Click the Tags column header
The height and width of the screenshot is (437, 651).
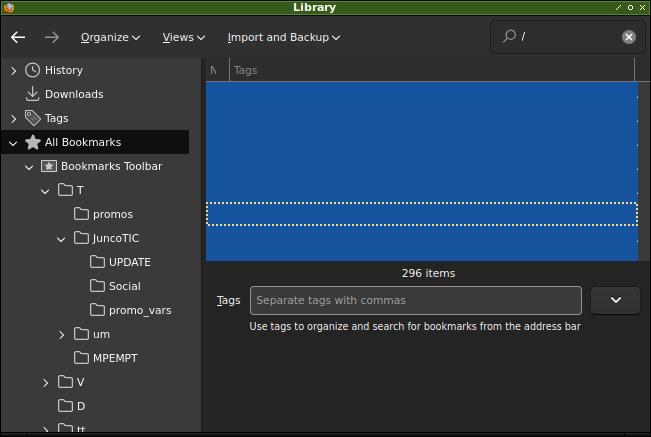[x=432, y=70]
